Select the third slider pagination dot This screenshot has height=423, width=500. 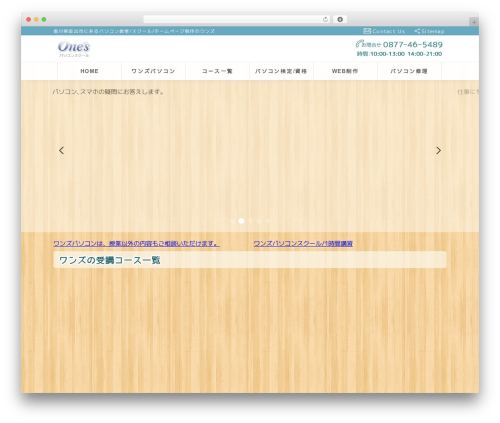250,221
